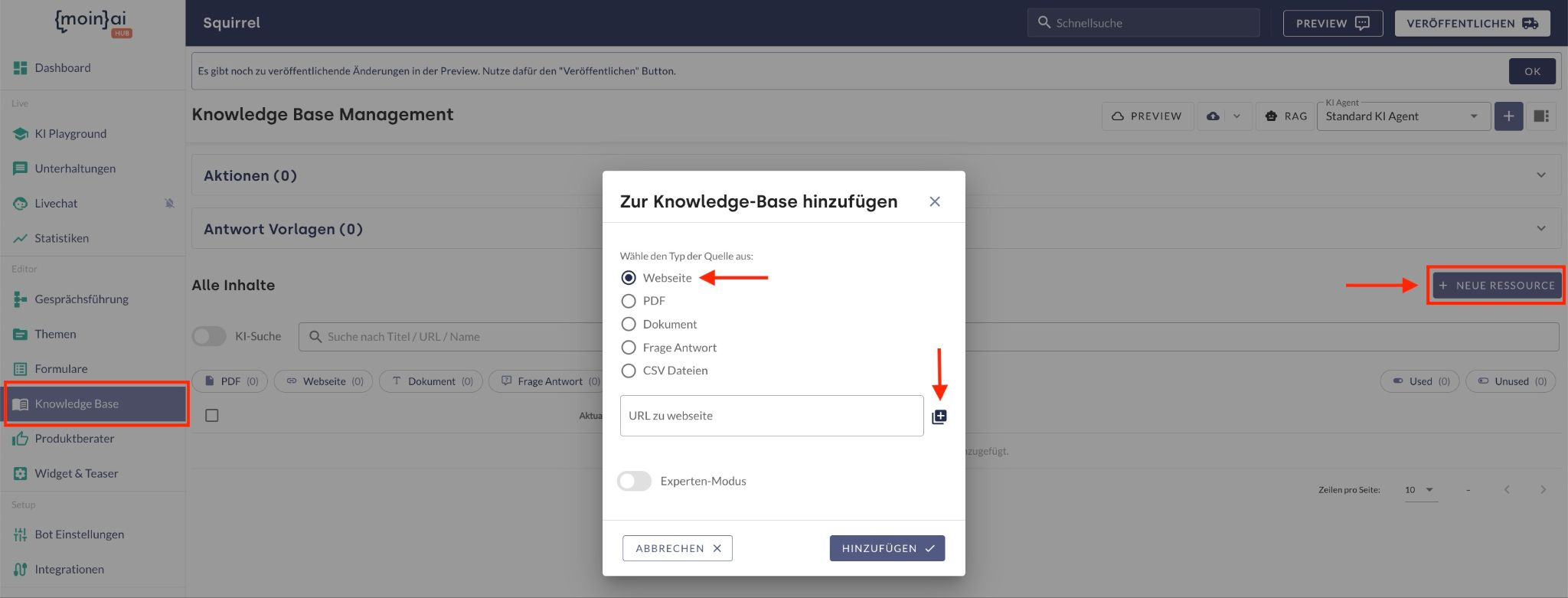Click the URL zu webseite input field
Image resolution: width=1568 pixels, height=598 pixels.
click(771, 416)
